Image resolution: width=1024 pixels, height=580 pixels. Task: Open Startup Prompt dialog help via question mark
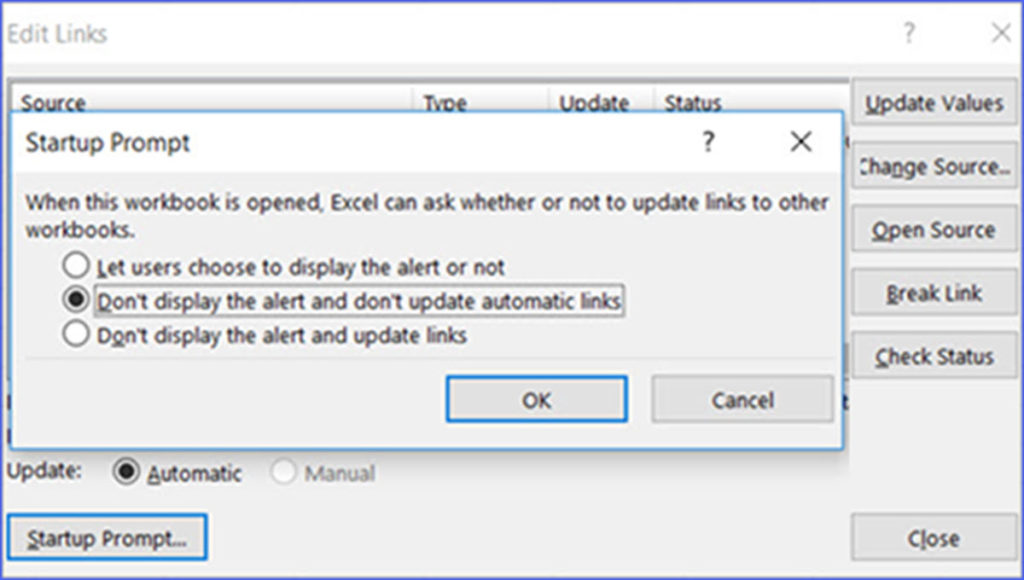[x=708, y=142]
